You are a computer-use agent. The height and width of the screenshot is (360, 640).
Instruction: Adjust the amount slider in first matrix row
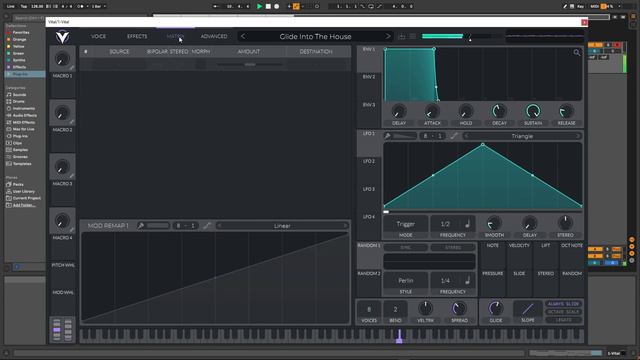tap(250, 64)
